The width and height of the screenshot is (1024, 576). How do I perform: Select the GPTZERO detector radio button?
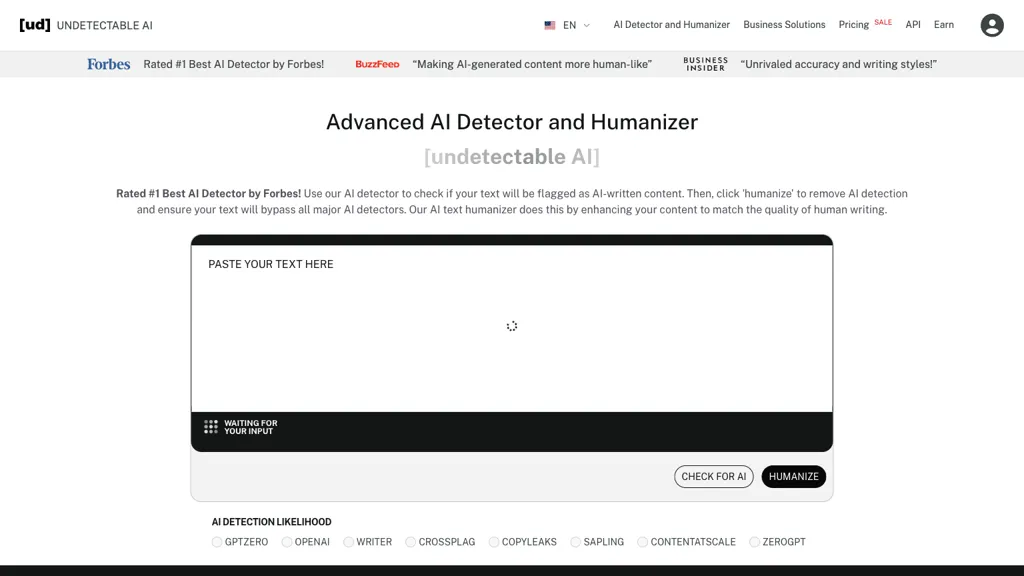click(217, 541)
